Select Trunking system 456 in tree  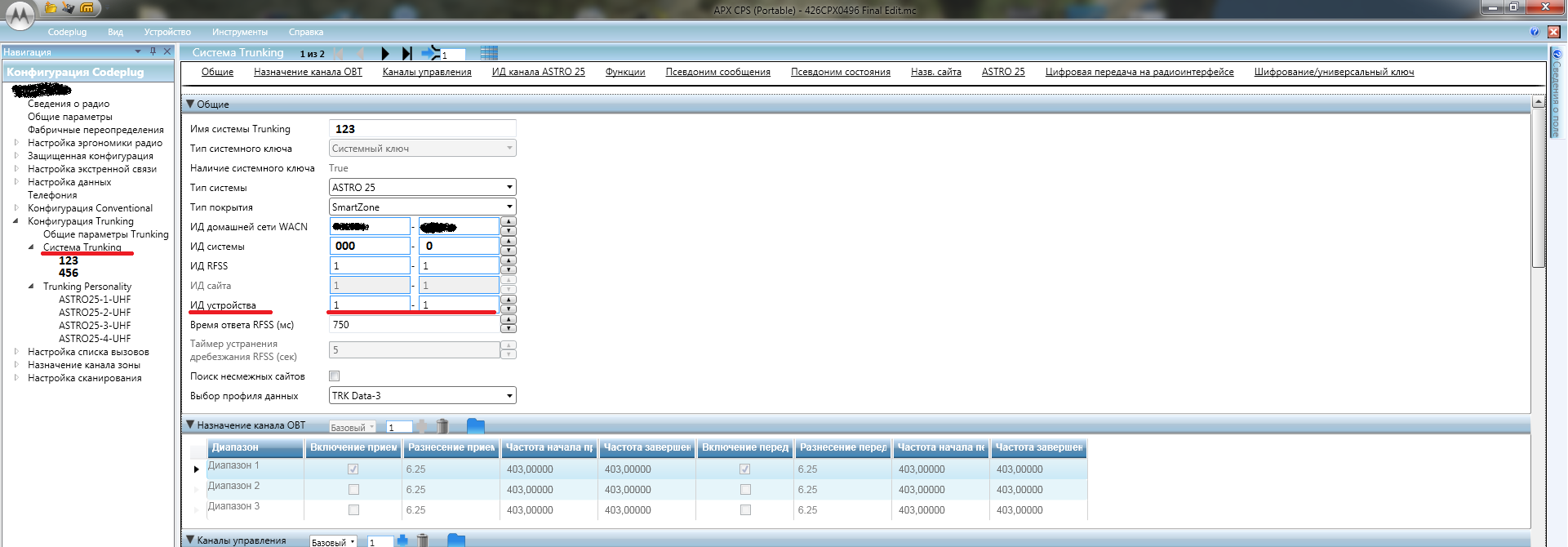point(69,273)
